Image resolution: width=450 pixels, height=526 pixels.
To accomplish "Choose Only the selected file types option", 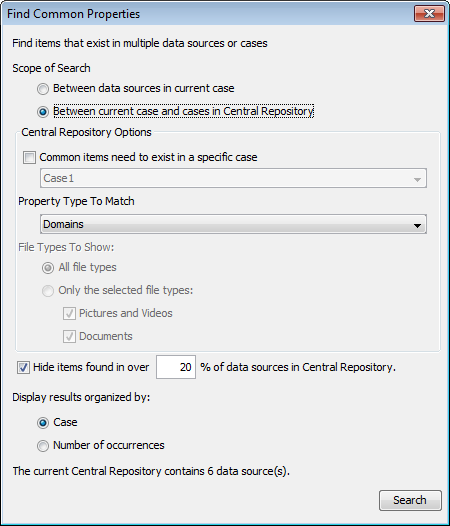I will [x=48, y=291].
